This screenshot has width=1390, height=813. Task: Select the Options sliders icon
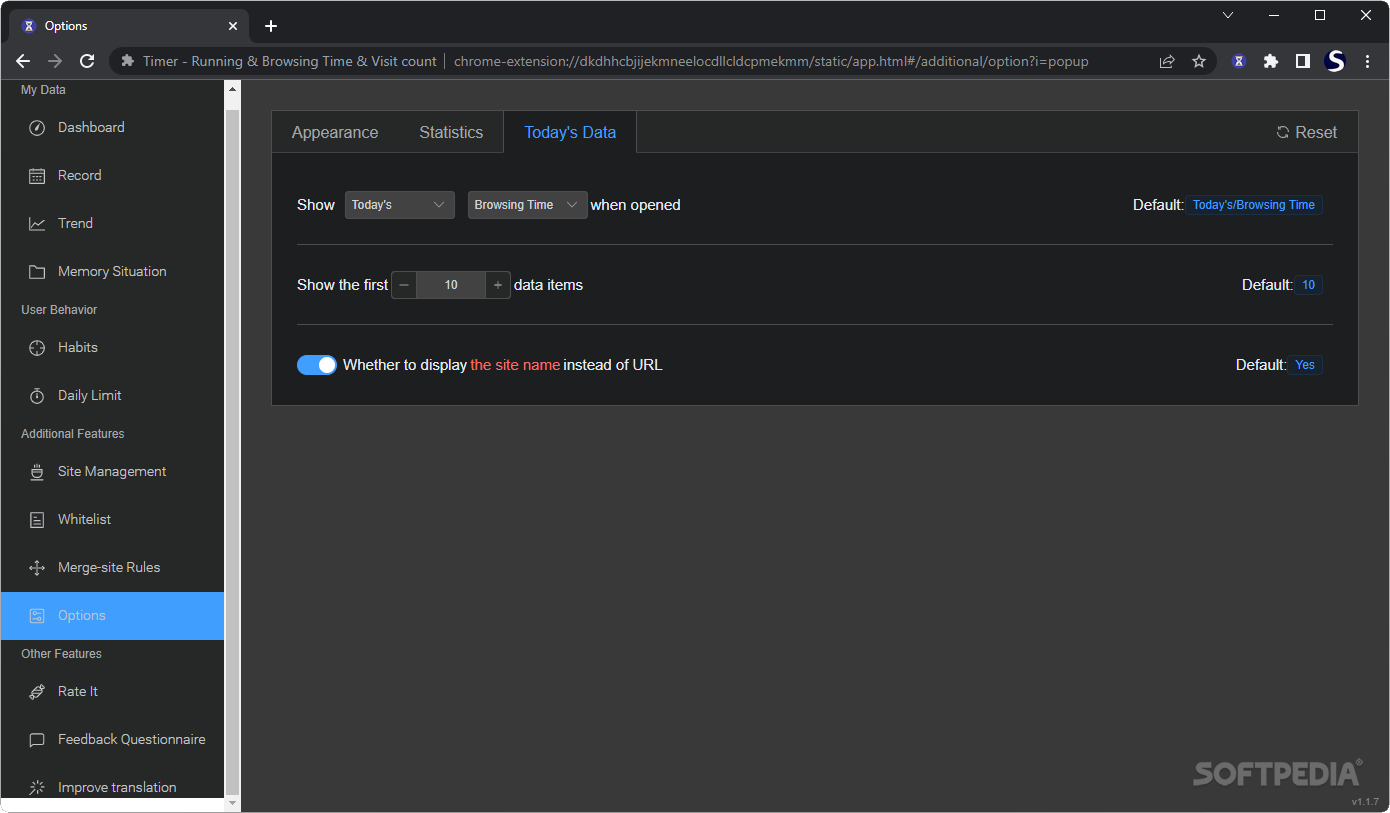37,616
